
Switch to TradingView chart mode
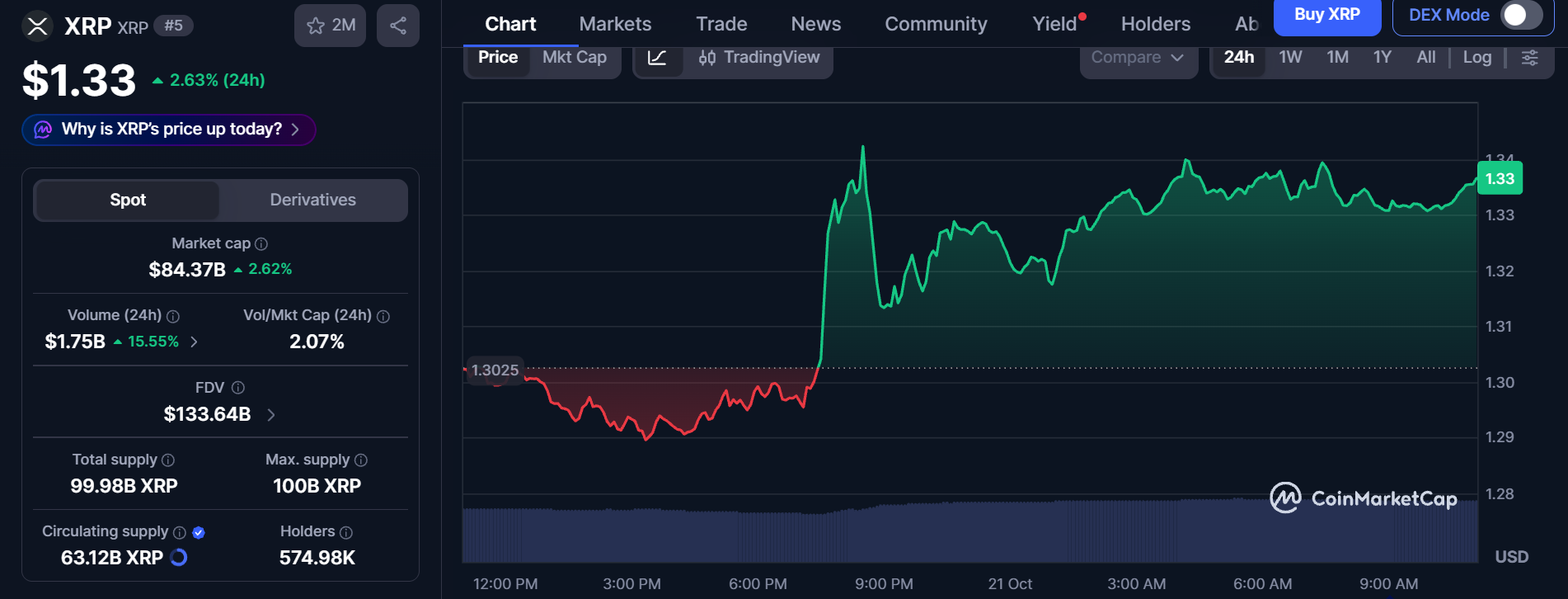coord(759,58)
